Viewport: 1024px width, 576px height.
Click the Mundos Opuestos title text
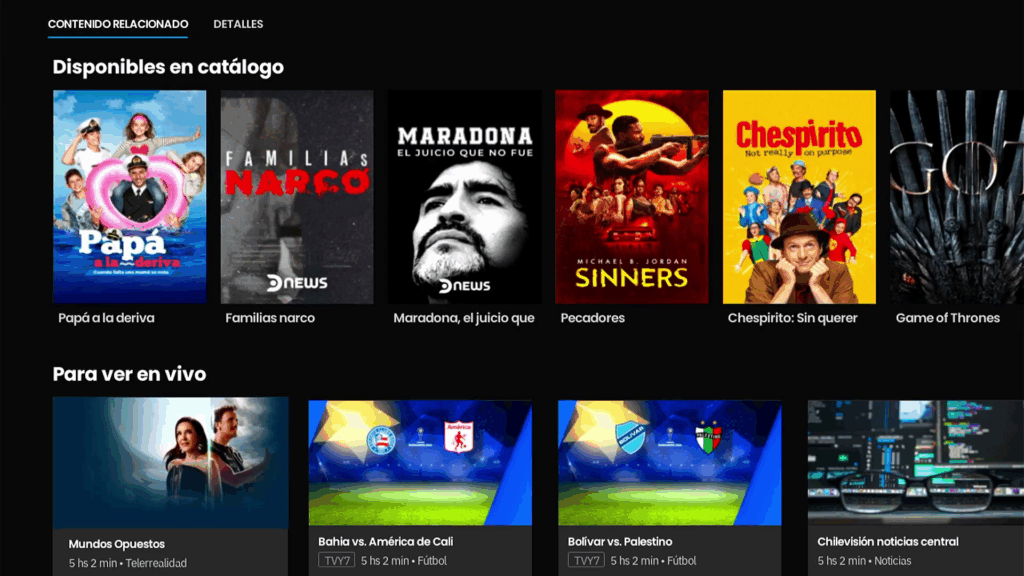click(116, 544)
